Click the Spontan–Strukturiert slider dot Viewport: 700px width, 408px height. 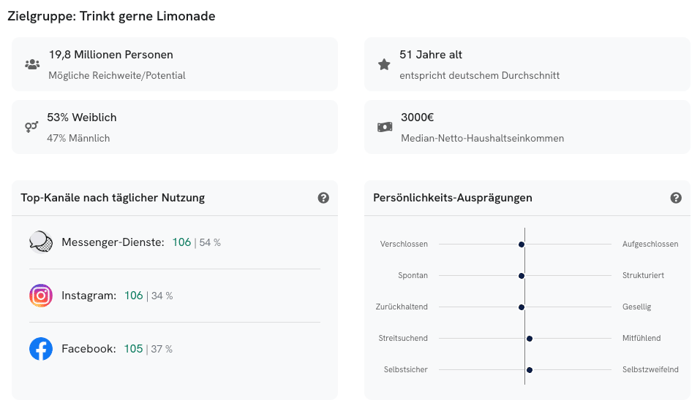coord(521,276)
